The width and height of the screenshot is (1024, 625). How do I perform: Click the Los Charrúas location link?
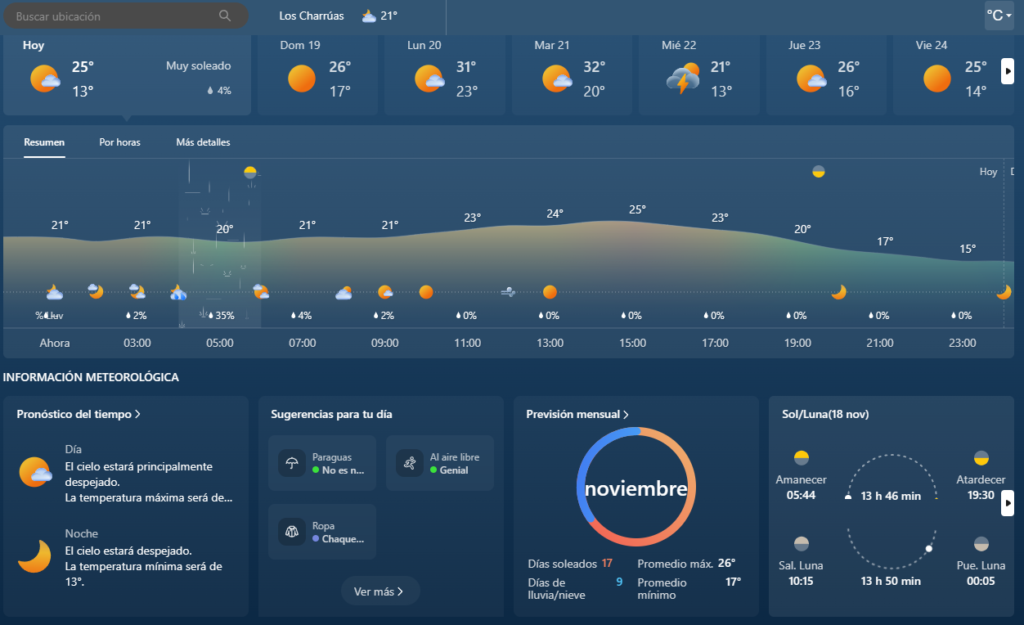[311, 16]
